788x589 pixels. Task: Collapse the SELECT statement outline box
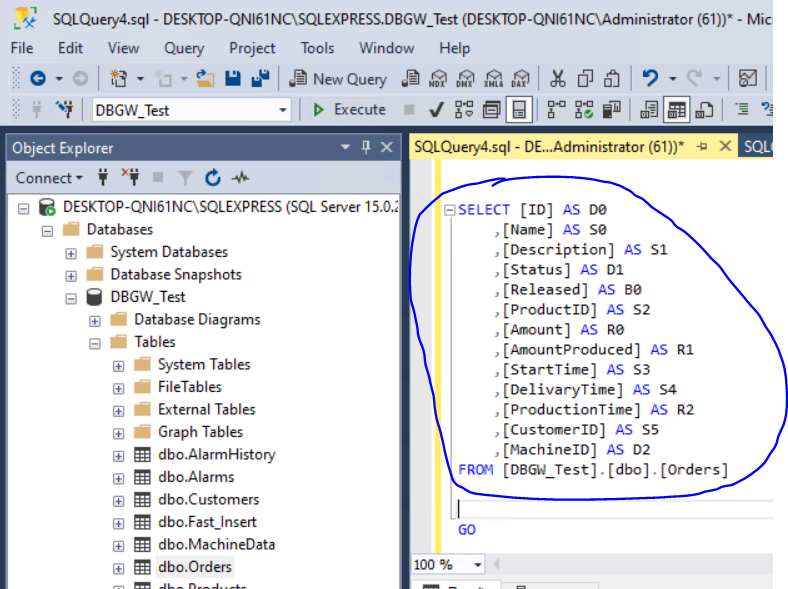tap(450, 210)
